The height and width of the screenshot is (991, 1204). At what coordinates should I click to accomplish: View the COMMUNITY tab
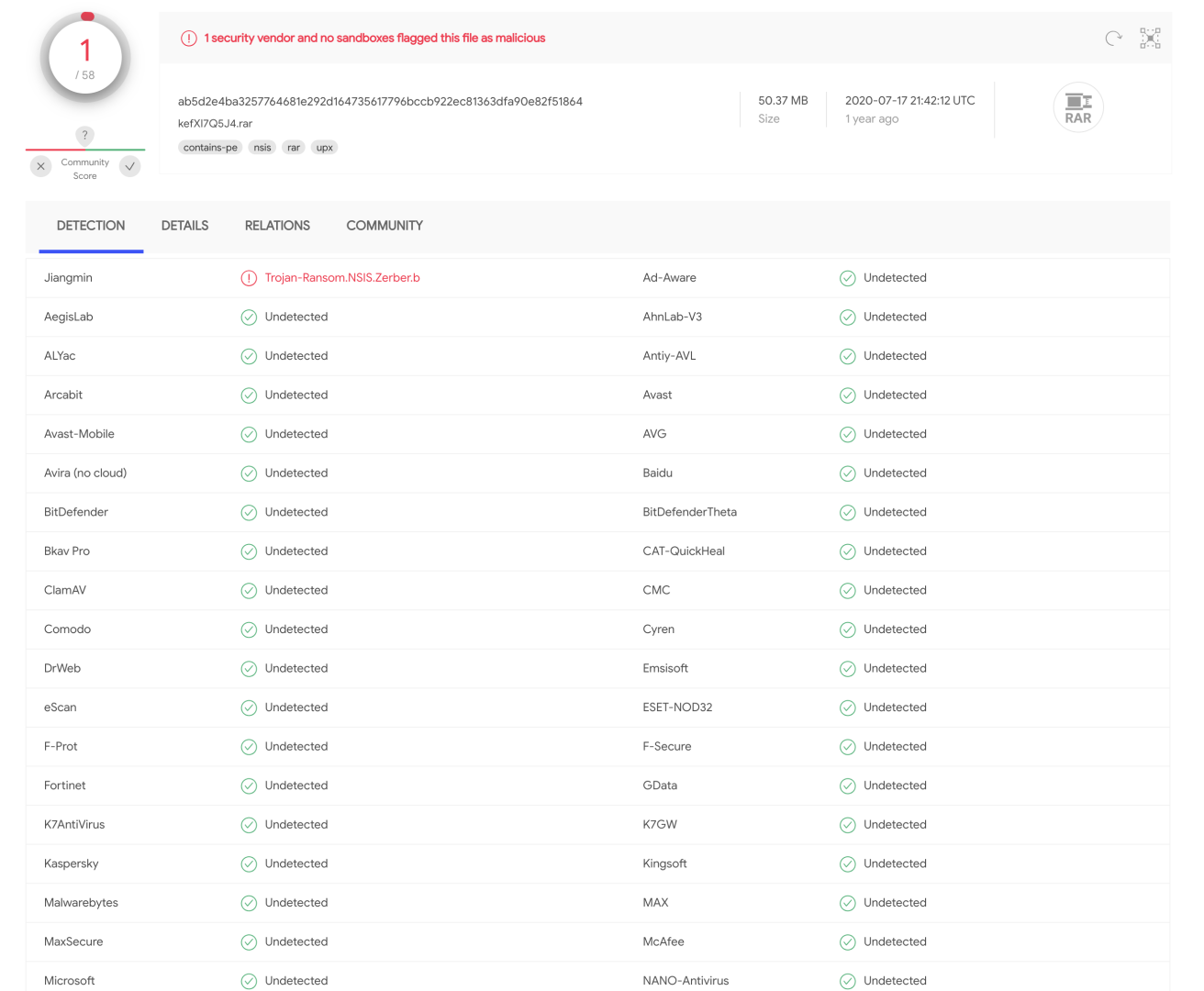385,226
